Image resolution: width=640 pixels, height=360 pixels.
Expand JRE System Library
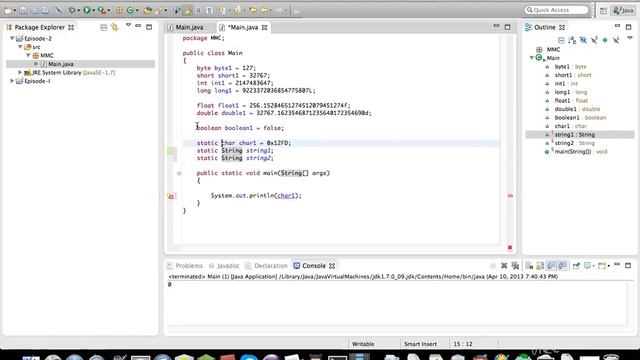coord(20,72)
